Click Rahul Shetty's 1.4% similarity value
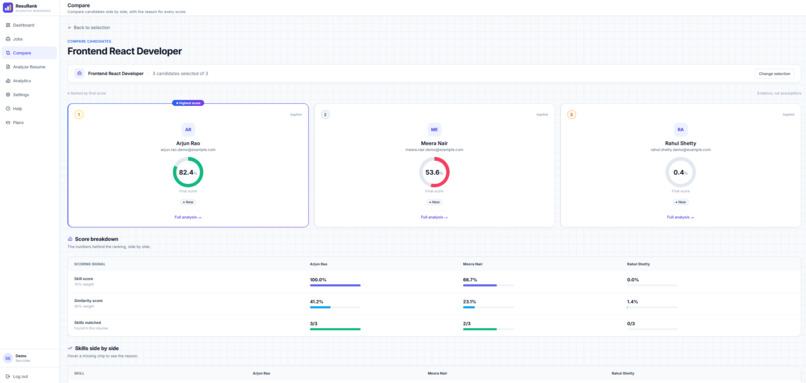 (632, 301)
